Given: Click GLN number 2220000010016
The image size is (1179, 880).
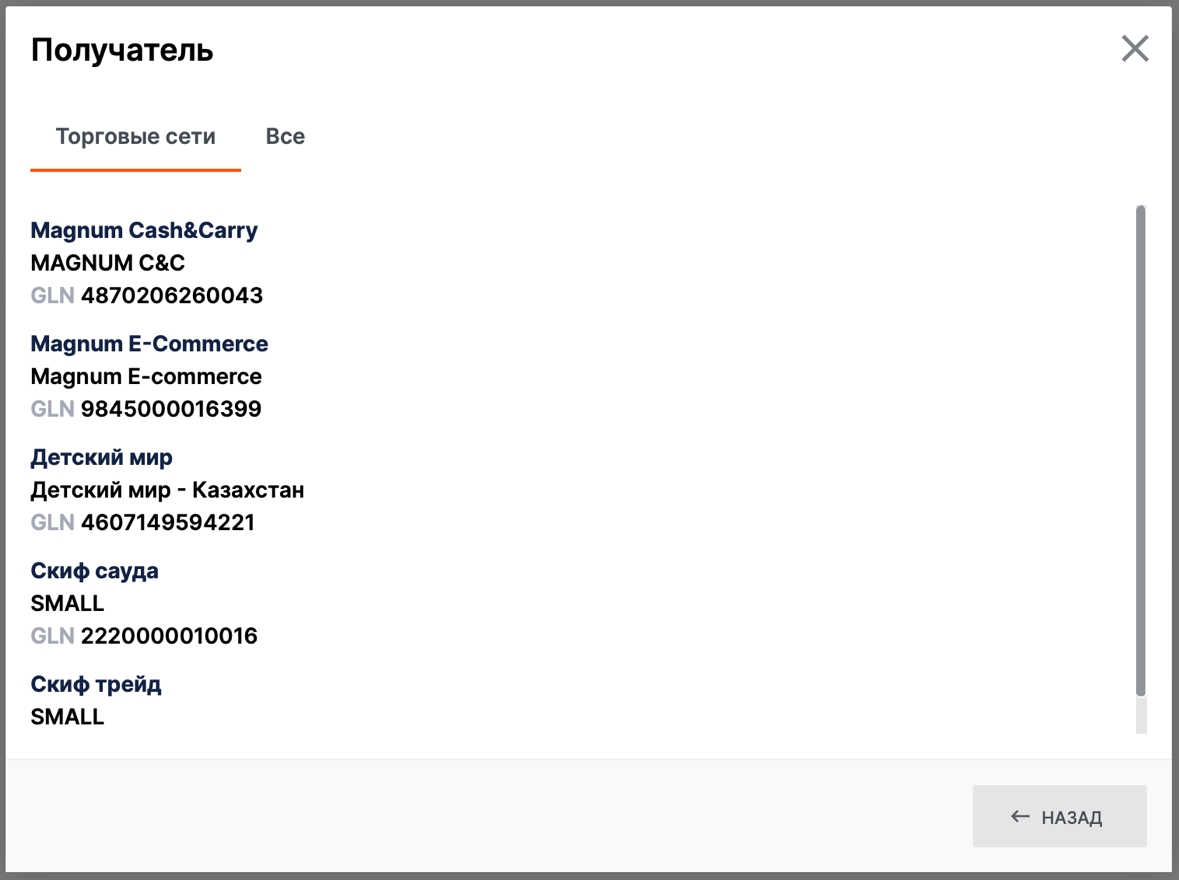Looking at the screenshot, I should (169, 636).
